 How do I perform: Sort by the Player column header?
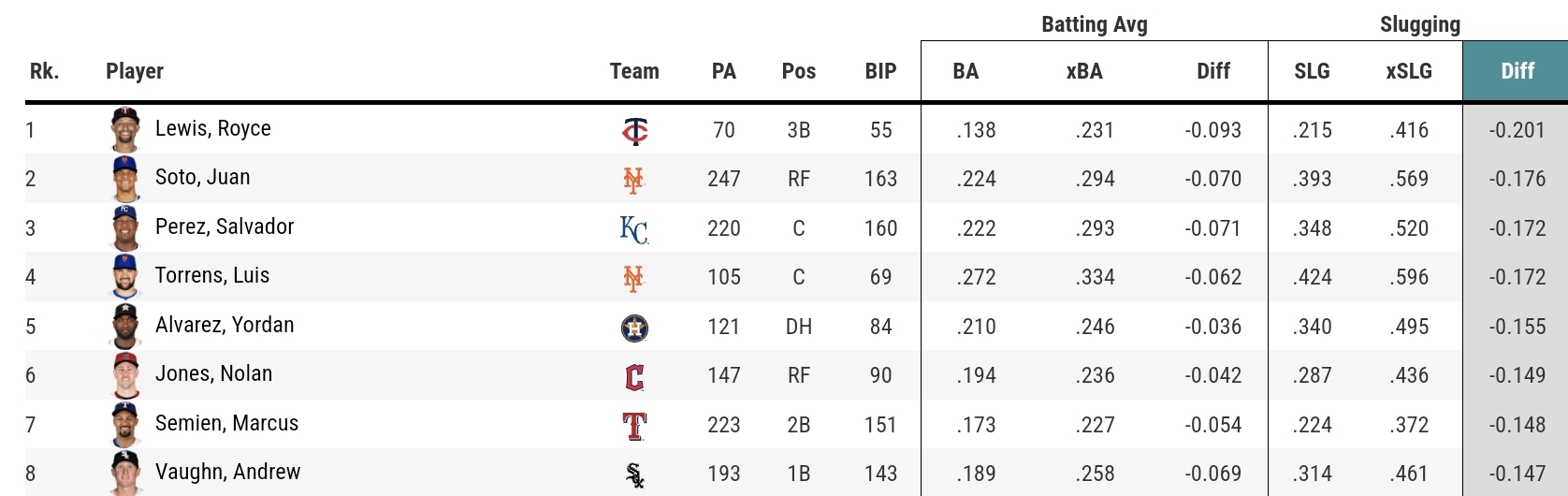(x=135, y=71)
